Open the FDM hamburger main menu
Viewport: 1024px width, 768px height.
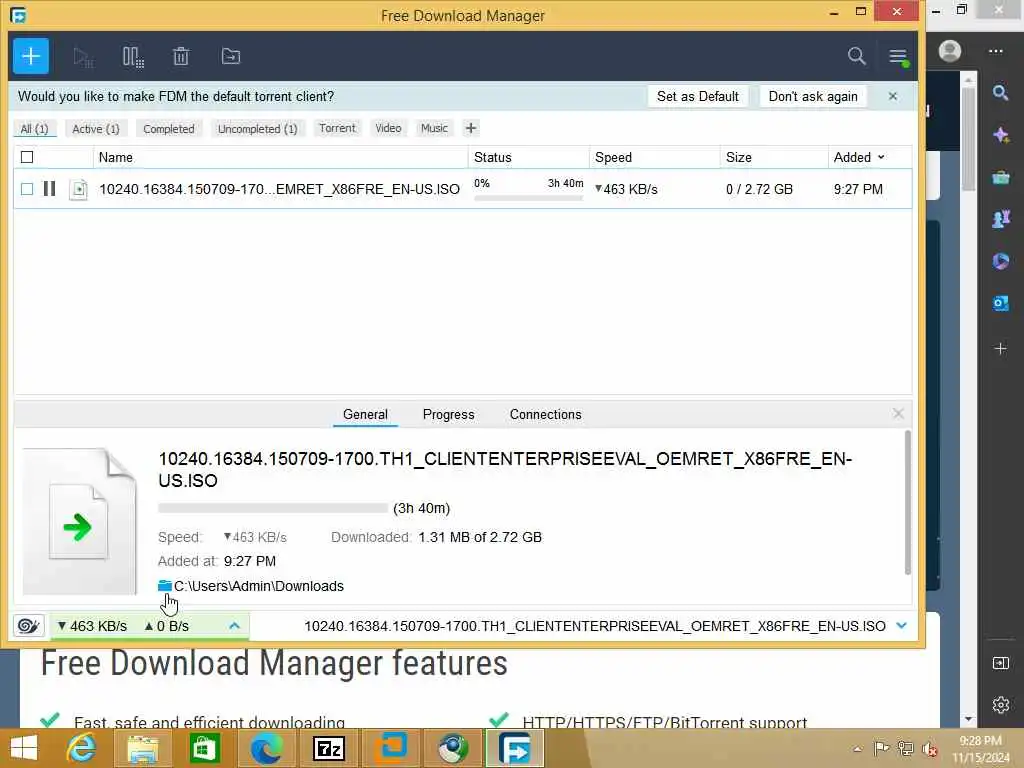point(898,56)
